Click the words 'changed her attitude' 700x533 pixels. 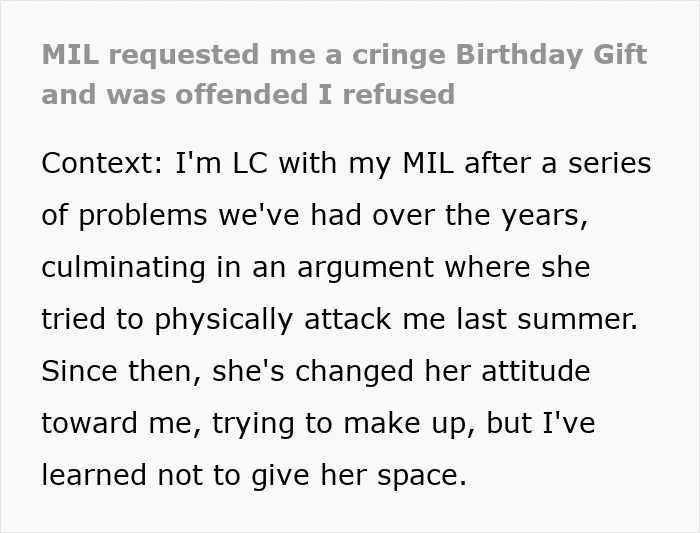[442, 371]
